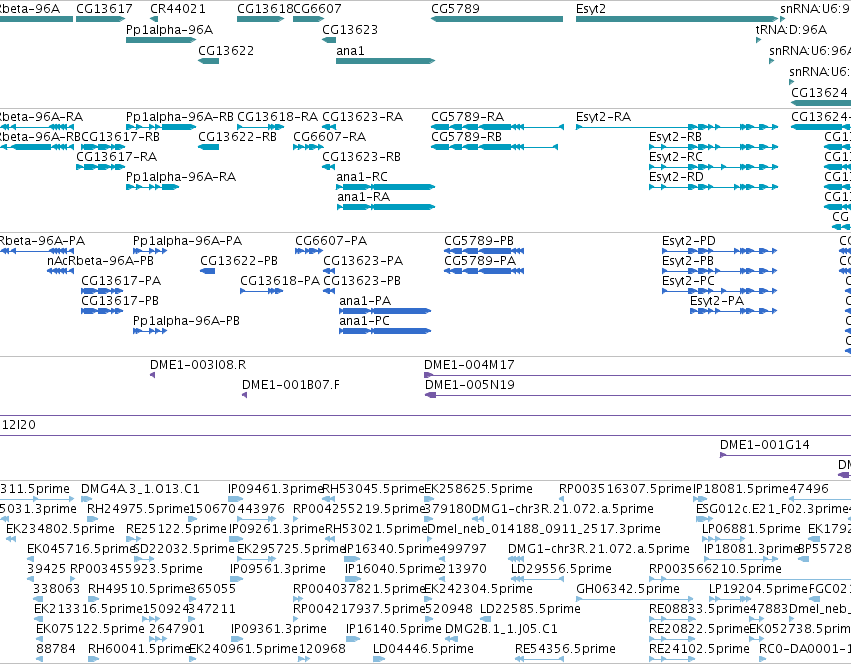Click EST RE24102.5prime
The width and height of the screenshot is (851, 664).
tap(672, 659)
